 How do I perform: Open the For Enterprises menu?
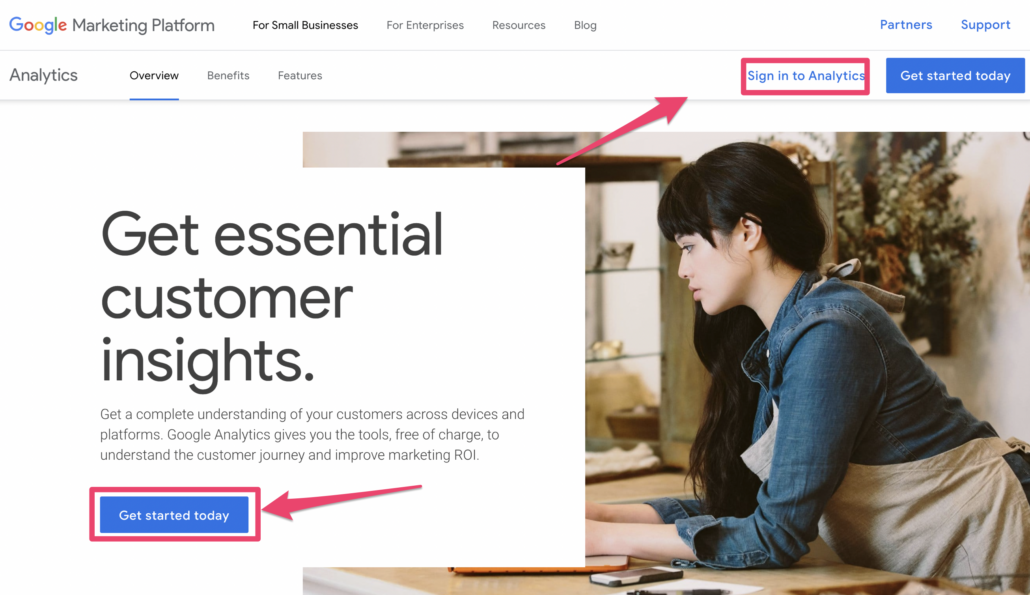point(425,25)
